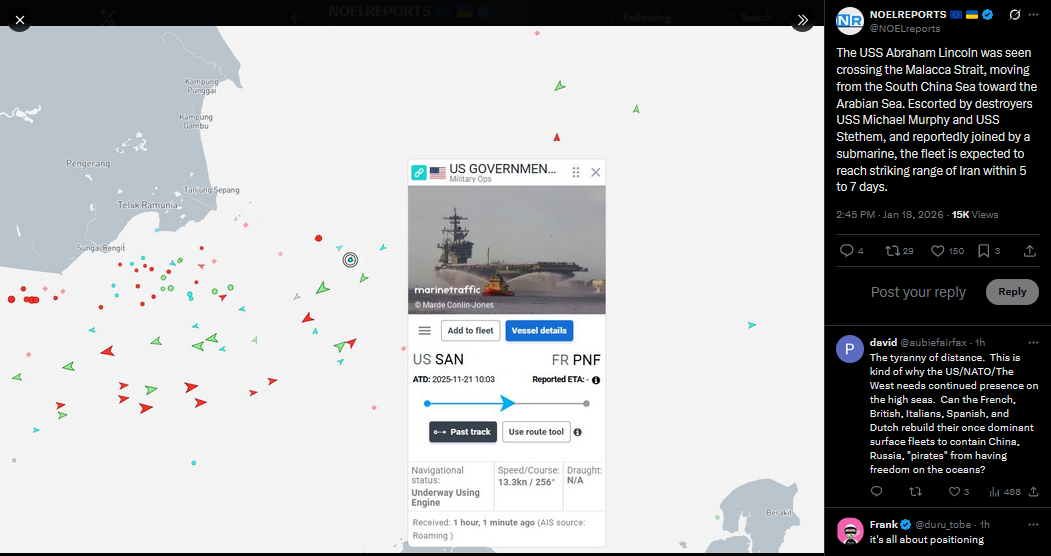Open david's profile avatar
The height and width of the screenshot is (556, 1051).
850,350
